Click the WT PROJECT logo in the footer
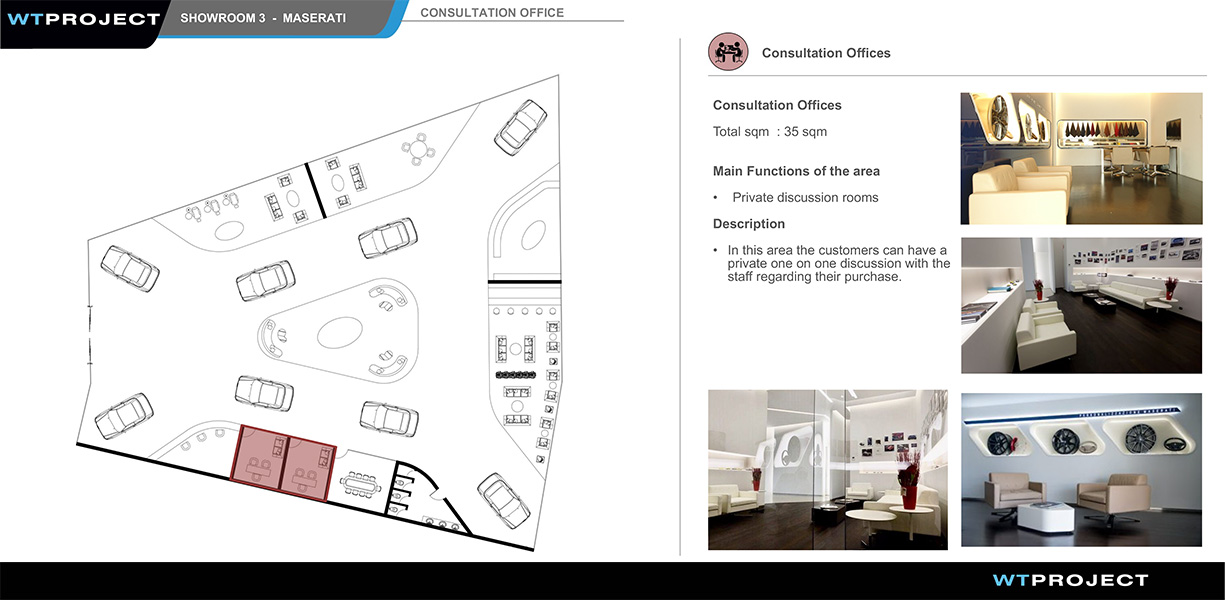1225x600 pixels. click(x=1070, y=580)
